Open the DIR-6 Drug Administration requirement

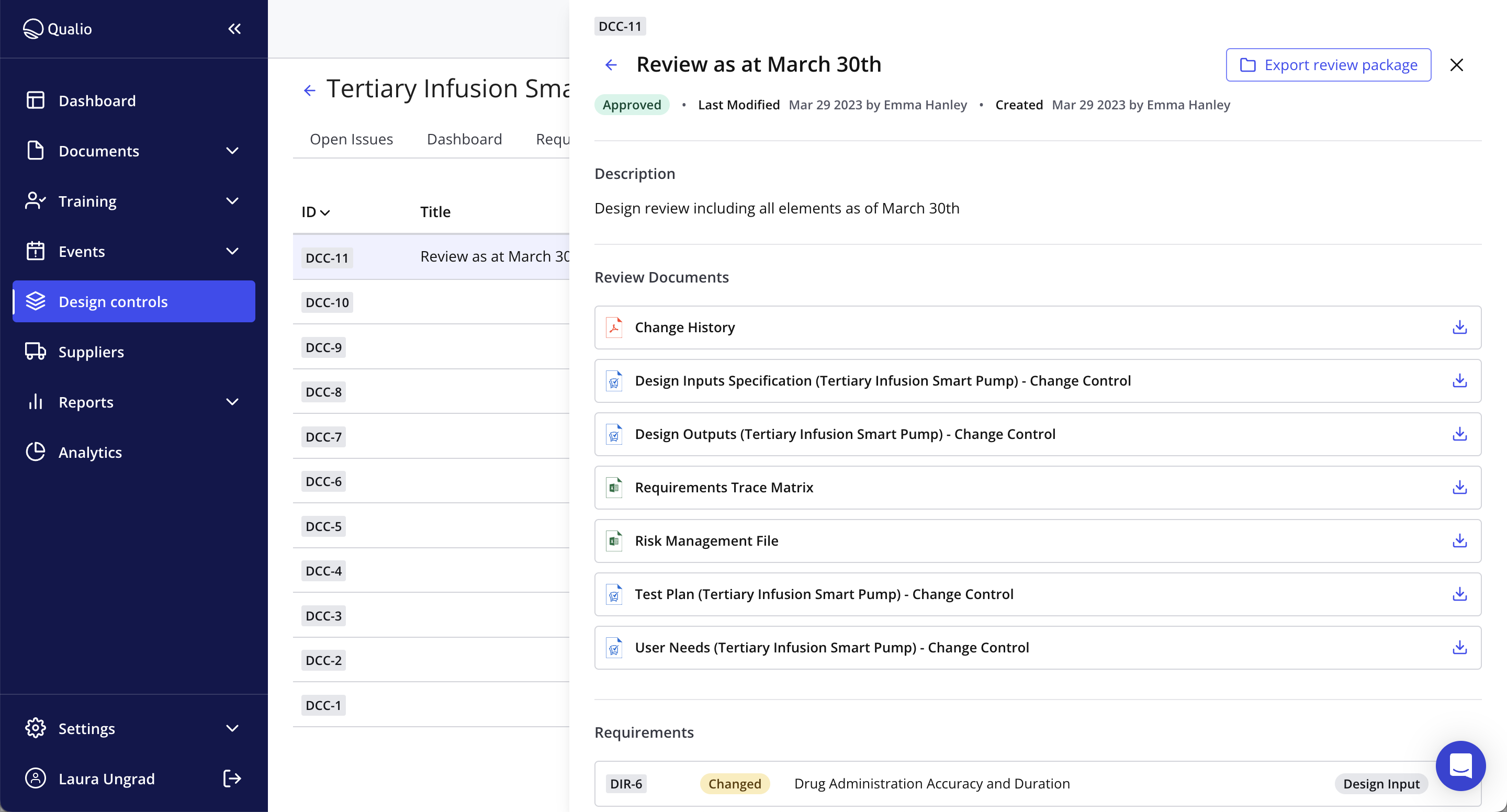coord(931,783)
